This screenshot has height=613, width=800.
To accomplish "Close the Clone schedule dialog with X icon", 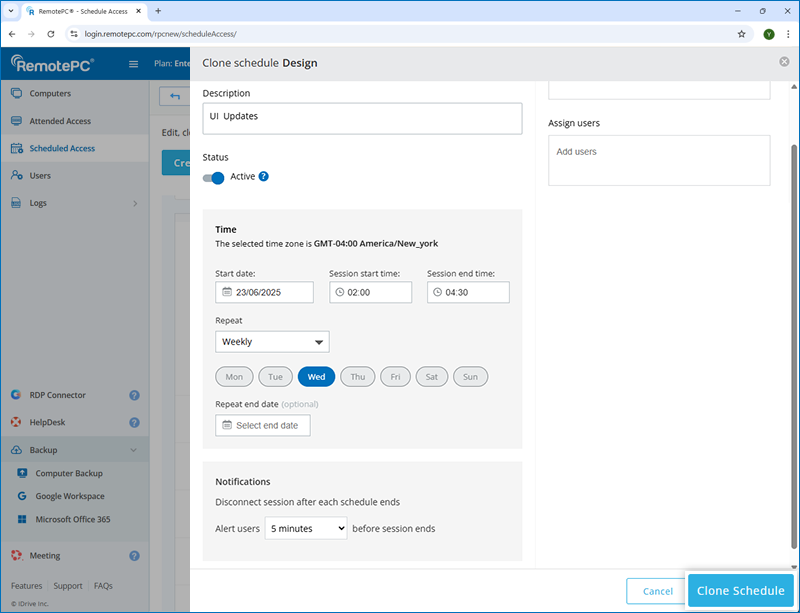I will [784, 62].
